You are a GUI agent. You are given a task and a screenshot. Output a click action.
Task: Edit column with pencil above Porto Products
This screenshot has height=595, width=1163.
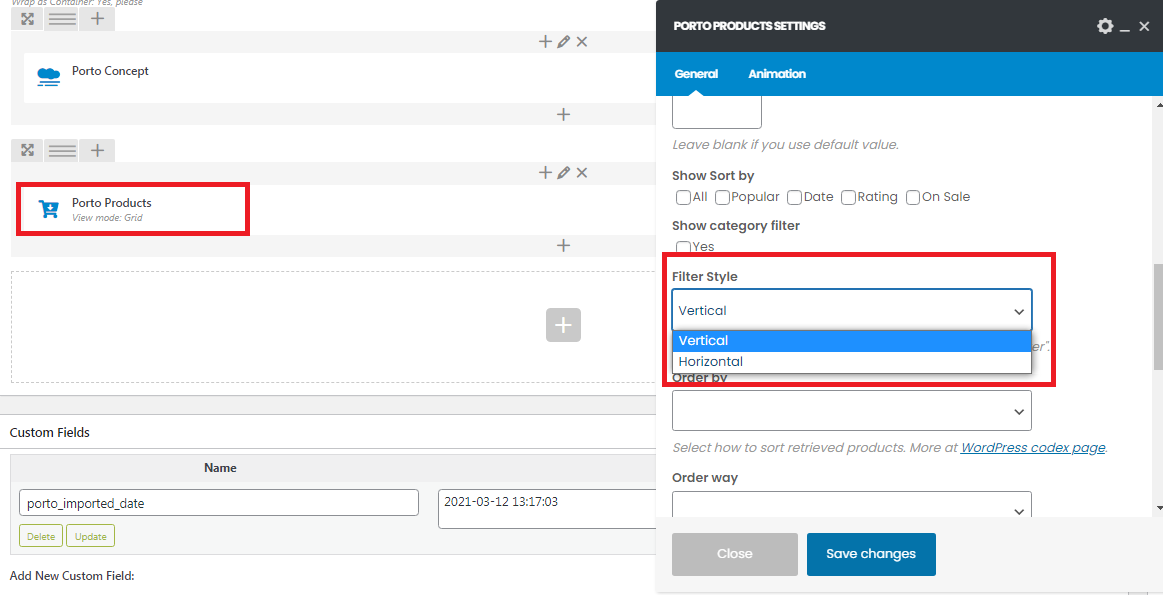563,173
